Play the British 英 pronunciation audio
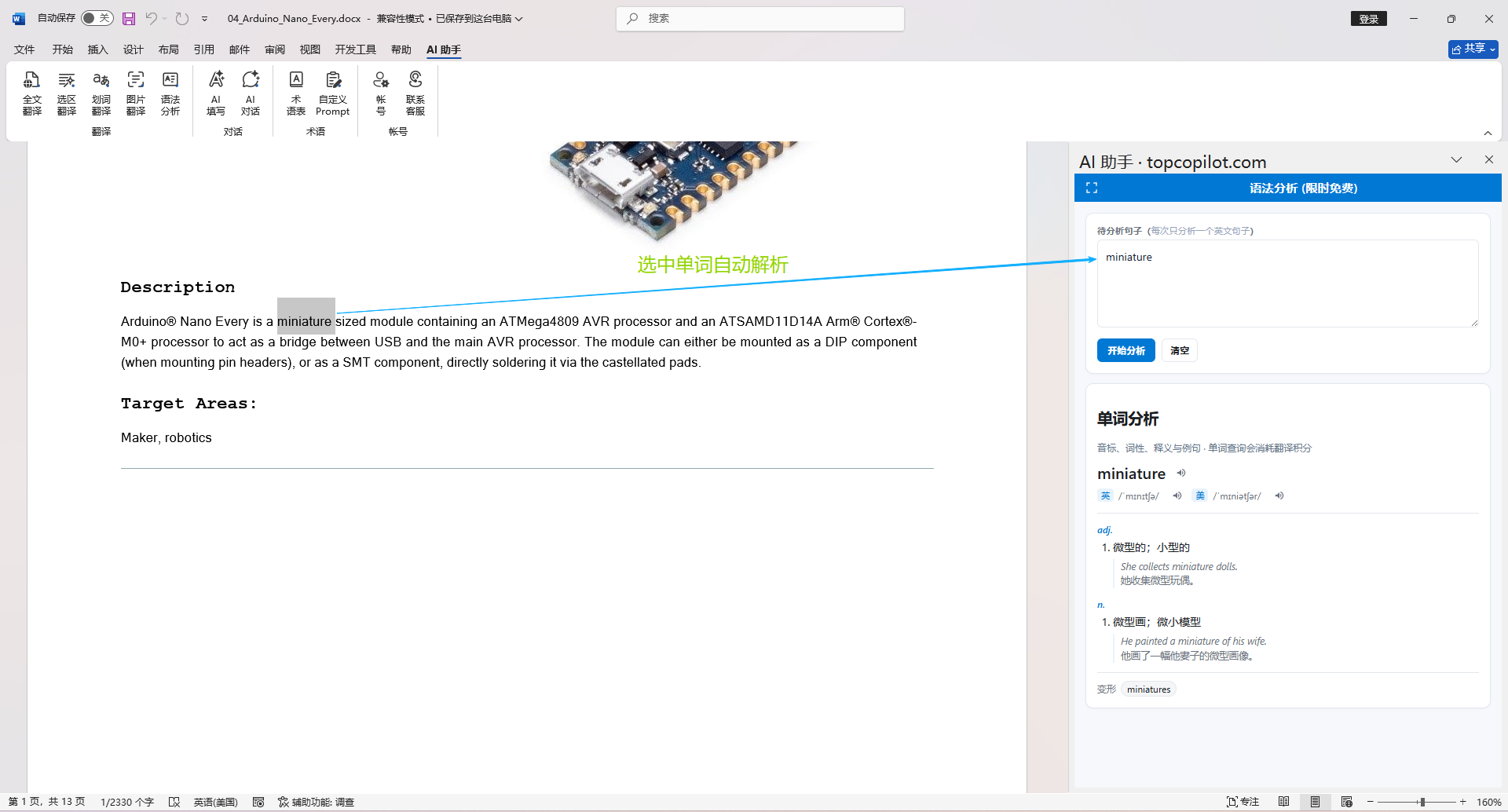This screenshot has width=1508, height=812. (x=1177, y=496)
